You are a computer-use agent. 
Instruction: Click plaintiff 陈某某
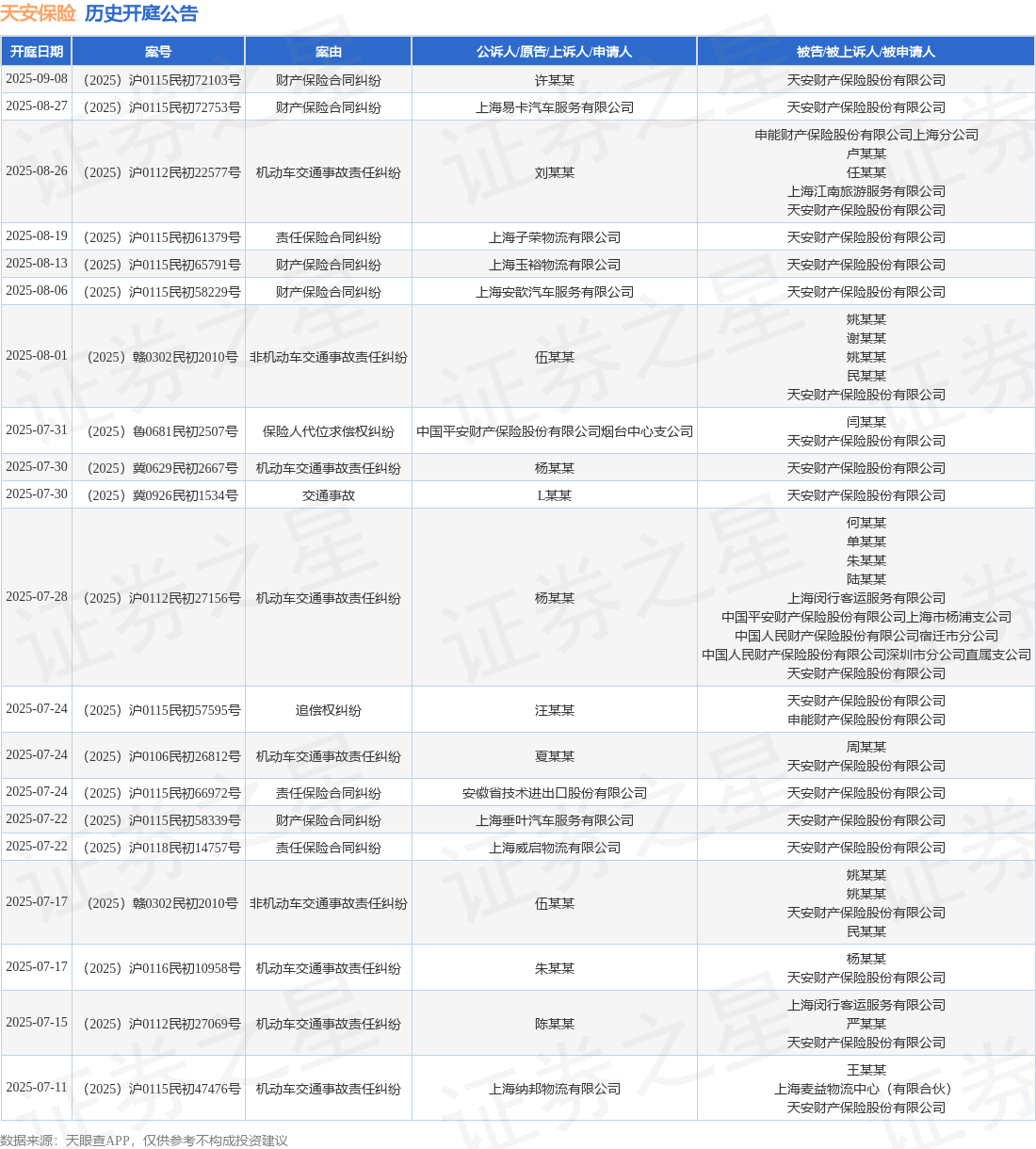coord(555,1024)
